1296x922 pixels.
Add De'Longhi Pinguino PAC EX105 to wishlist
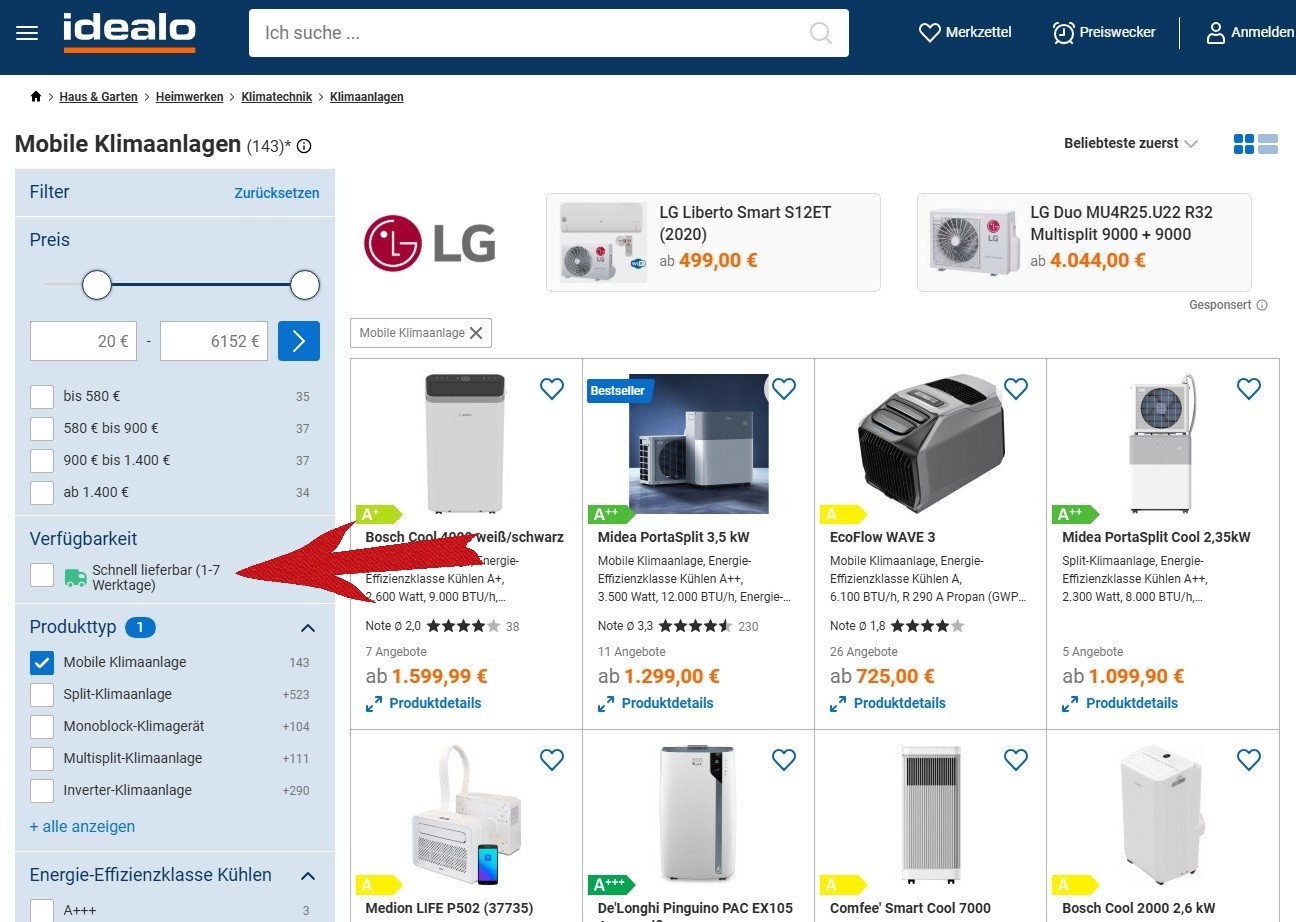tap(784, 760)
